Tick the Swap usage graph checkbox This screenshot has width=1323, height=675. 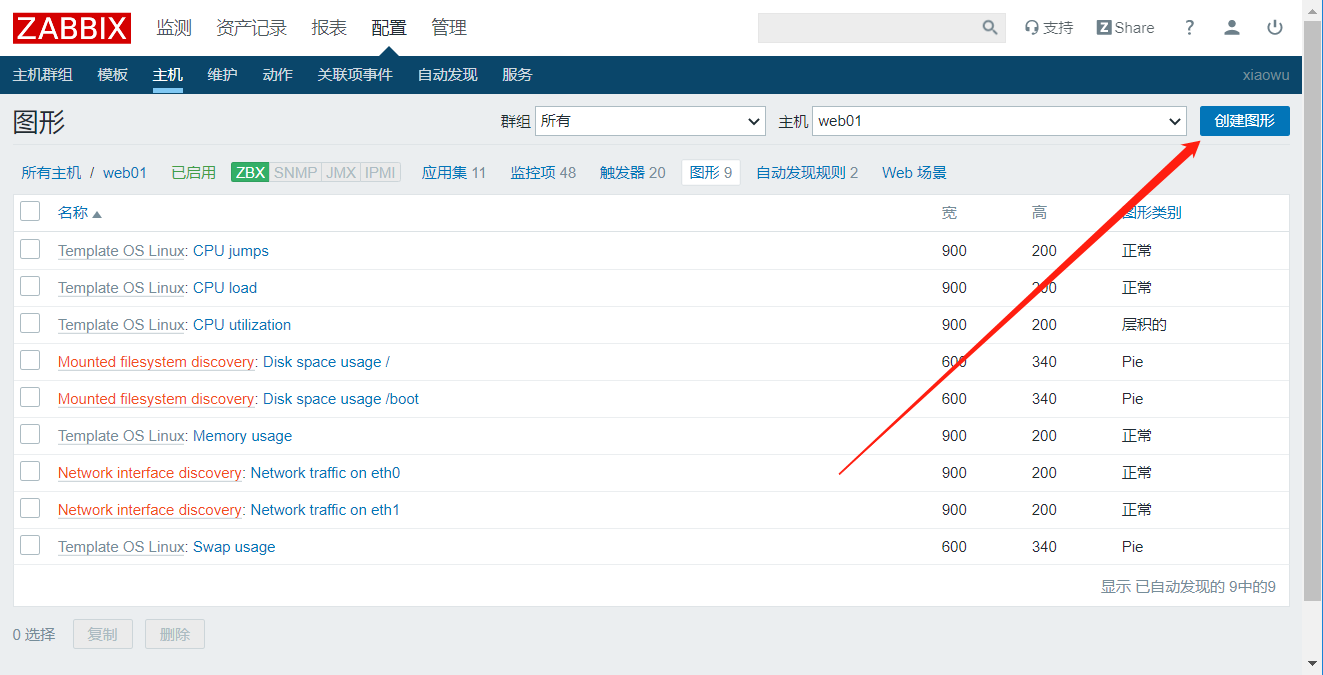(x=30, y=546)
